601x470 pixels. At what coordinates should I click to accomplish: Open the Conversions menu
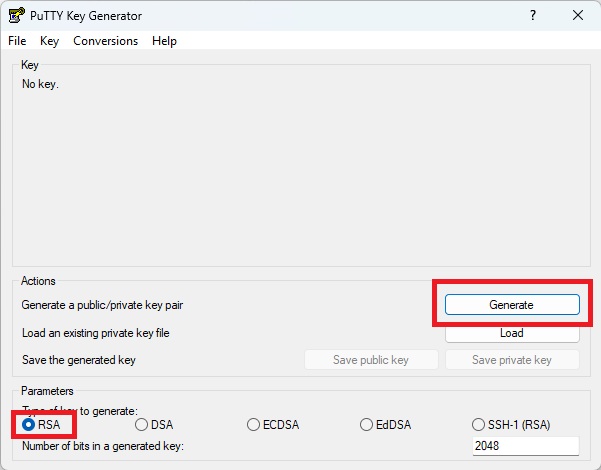[105, 41]
